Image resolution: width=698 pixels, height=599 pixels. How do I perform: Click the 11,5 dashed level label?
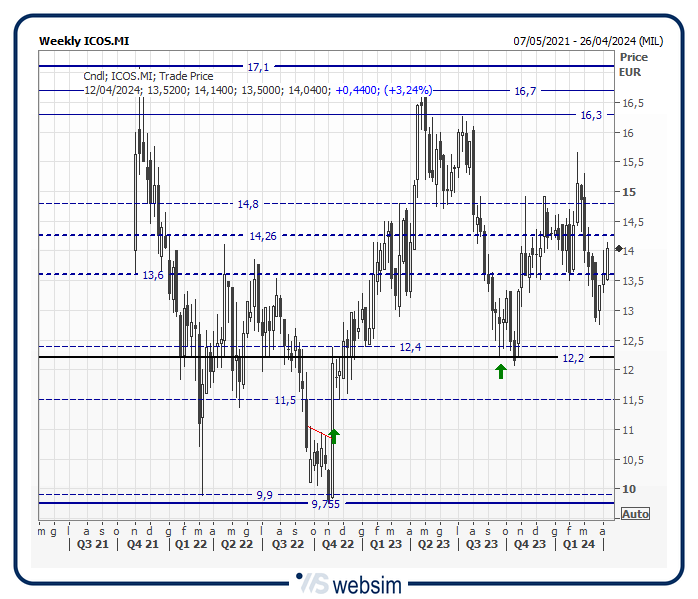tap(285, 400)
